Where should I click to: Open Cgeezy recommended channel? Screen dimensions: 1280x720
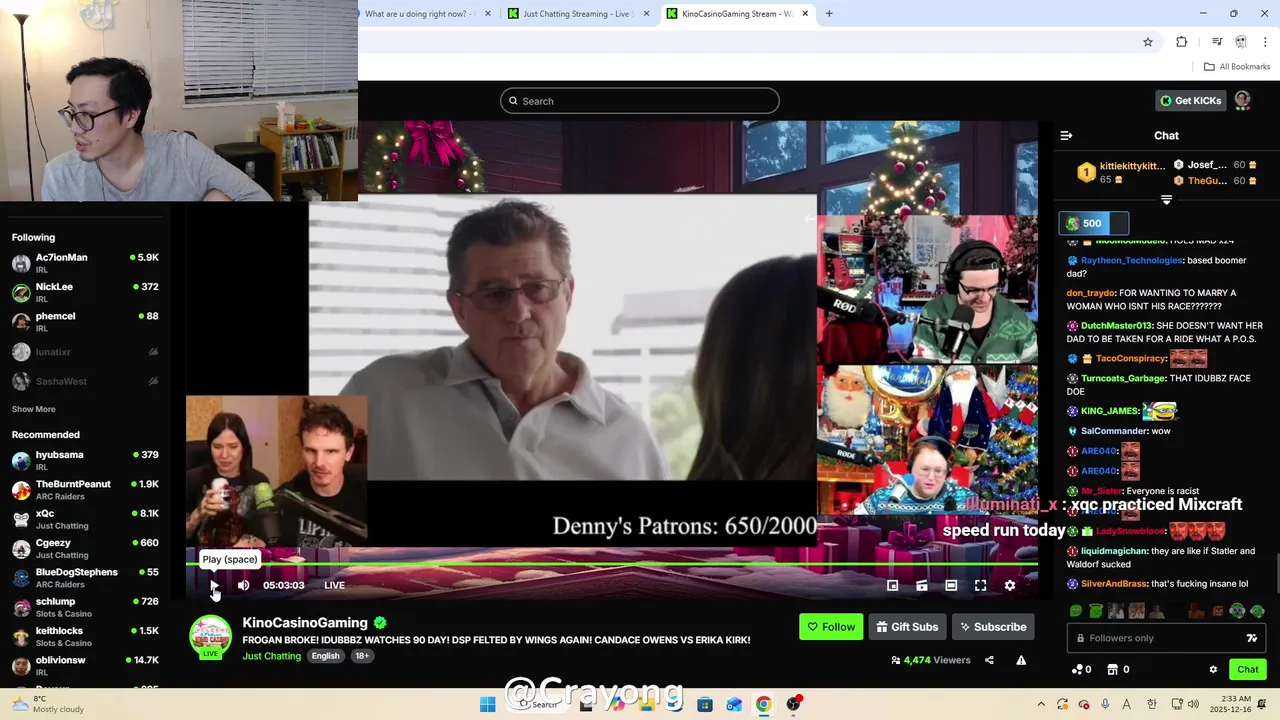coord(85,548)
